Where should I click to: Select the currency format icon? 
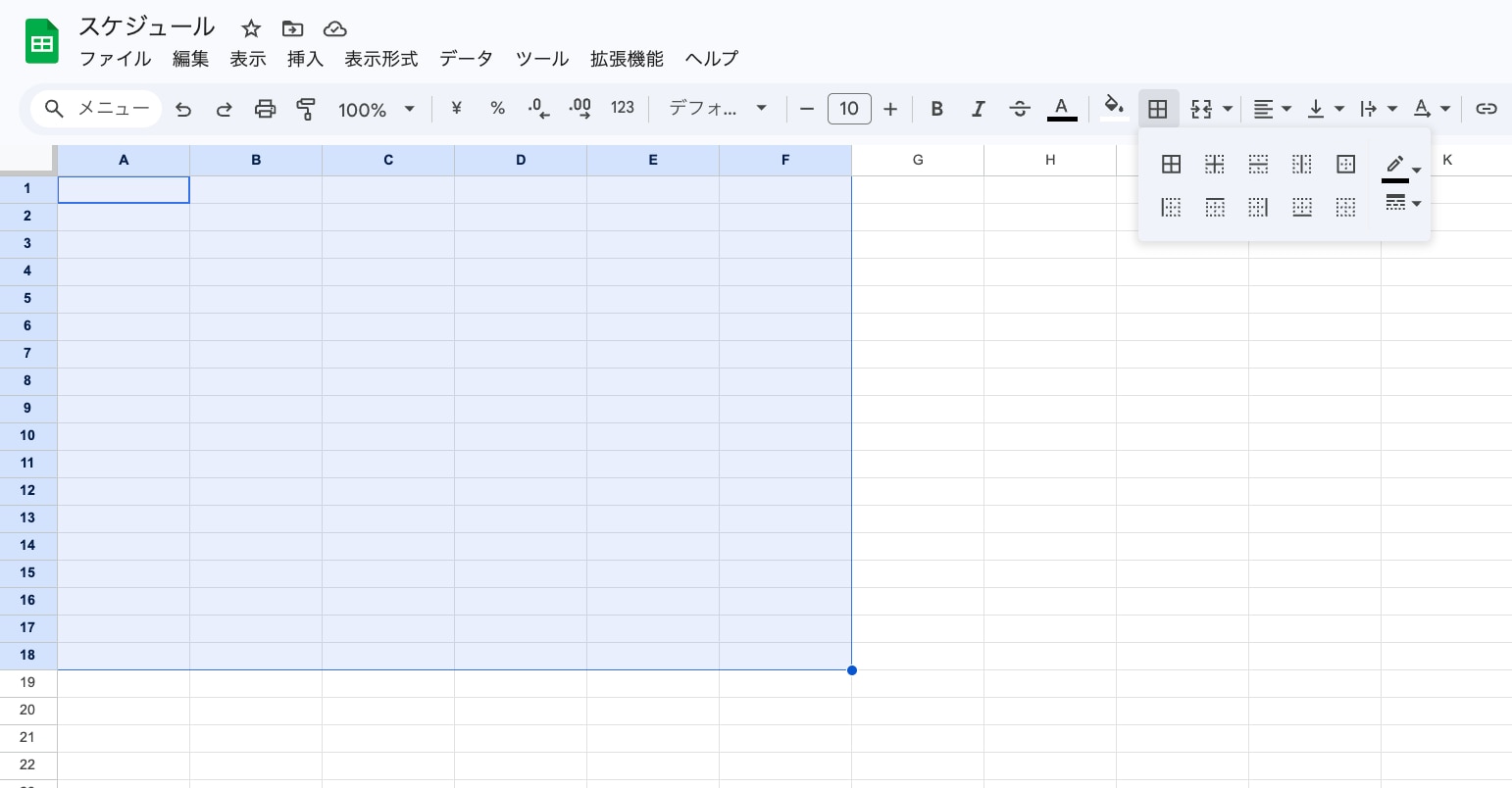point(456,109)
